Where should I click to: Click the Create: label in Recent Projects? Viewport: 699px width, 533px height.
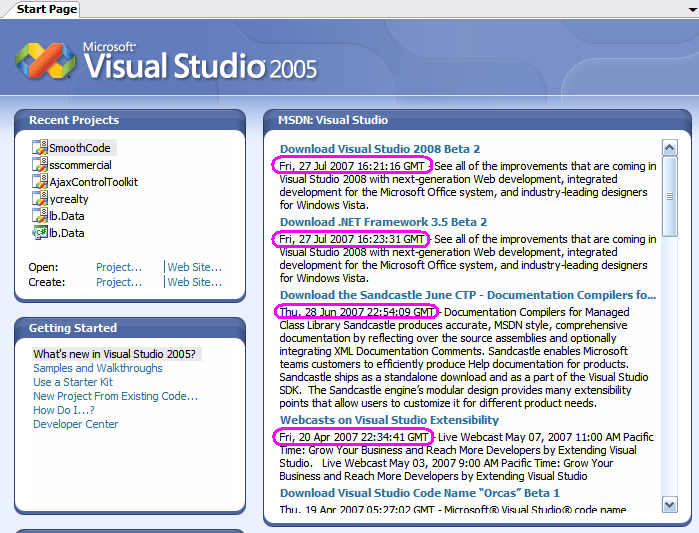(47, 282)
